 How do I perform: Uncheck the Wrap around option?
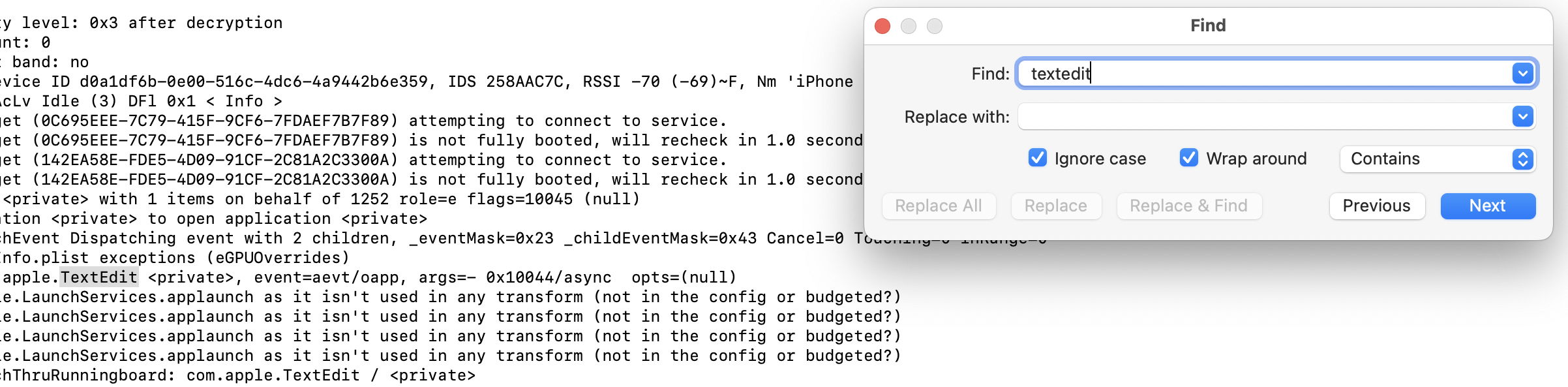point(1188,159)
